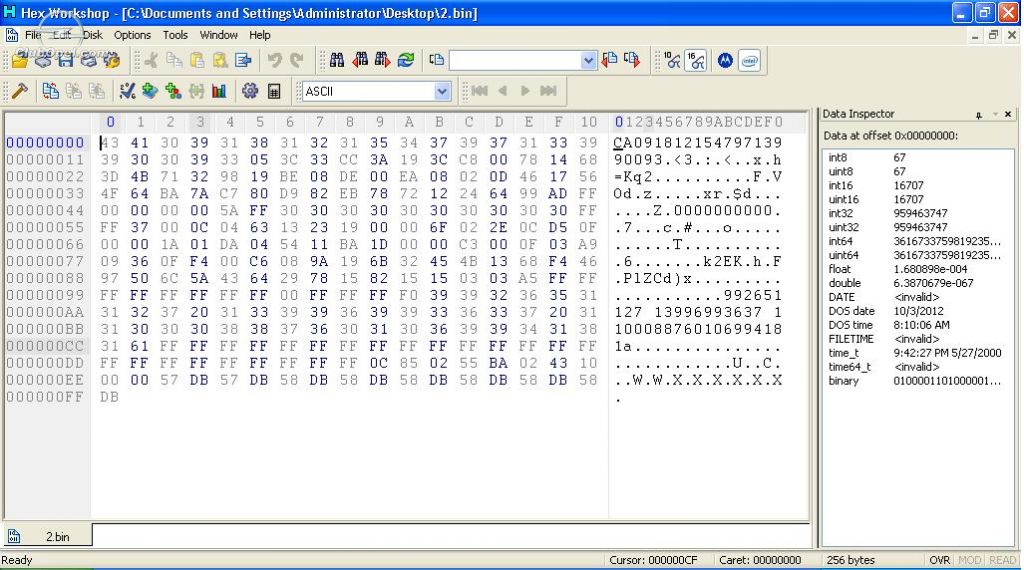
Task: Click the Goto forward red right-arrow icon
Action: (x=632, y=60)
